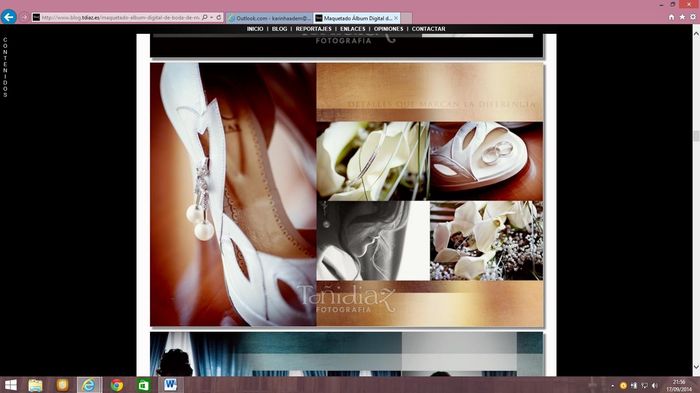Click the address bar URL field
This screenshot has height=393, width=700.
point(121,17)
